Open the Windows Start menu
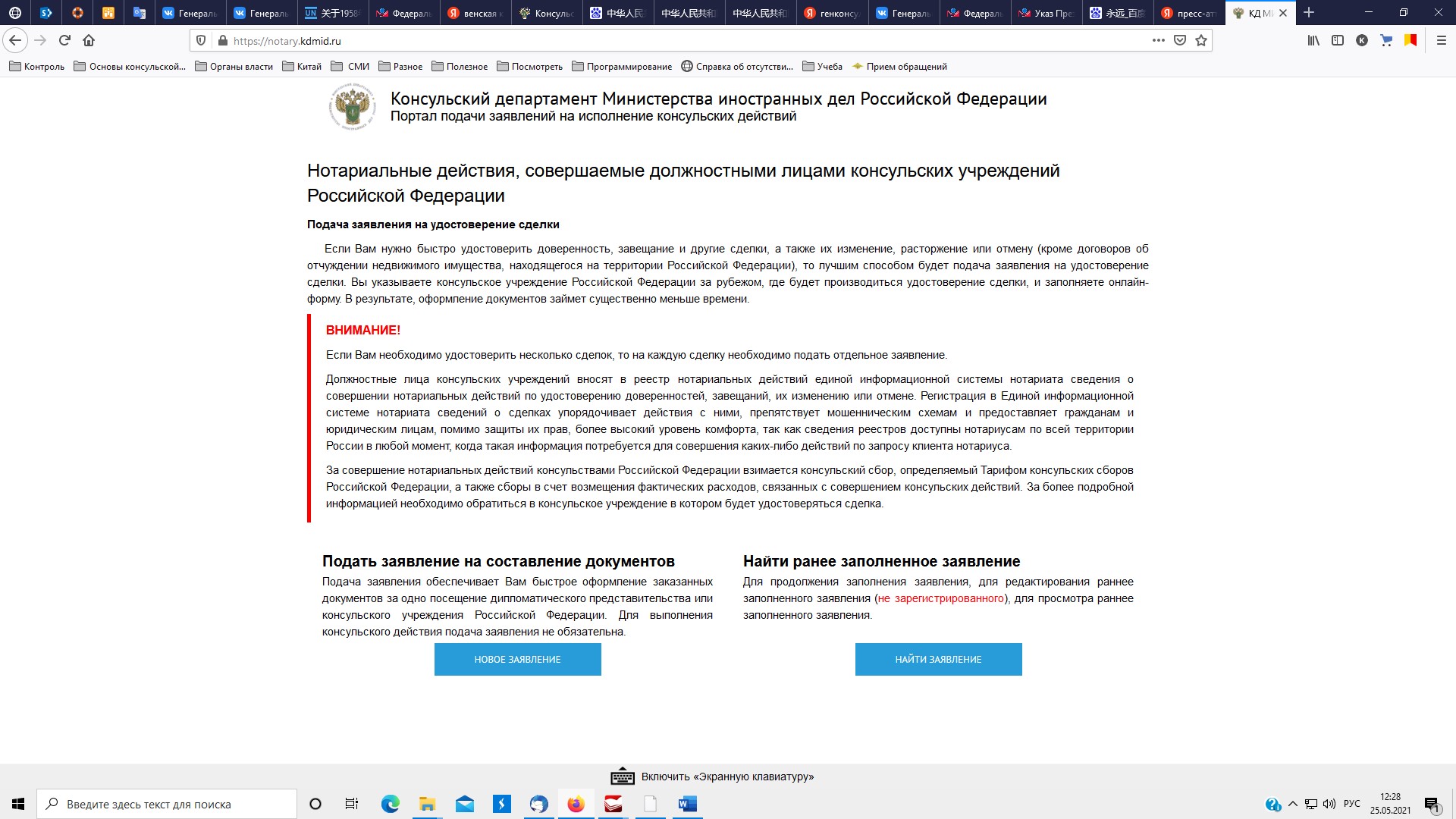 pos(18,804)
